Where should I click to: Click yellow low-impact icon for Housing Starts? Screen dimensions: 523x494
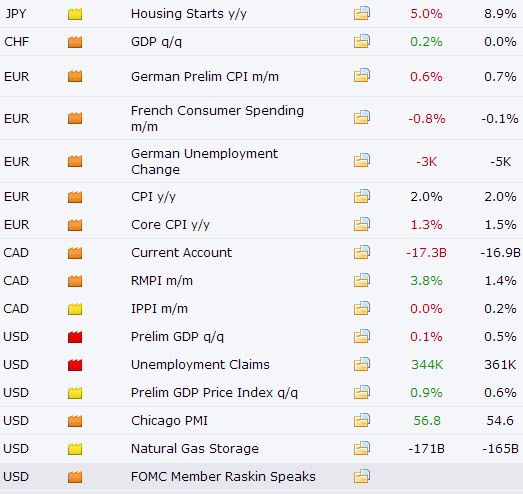point(75,14)
